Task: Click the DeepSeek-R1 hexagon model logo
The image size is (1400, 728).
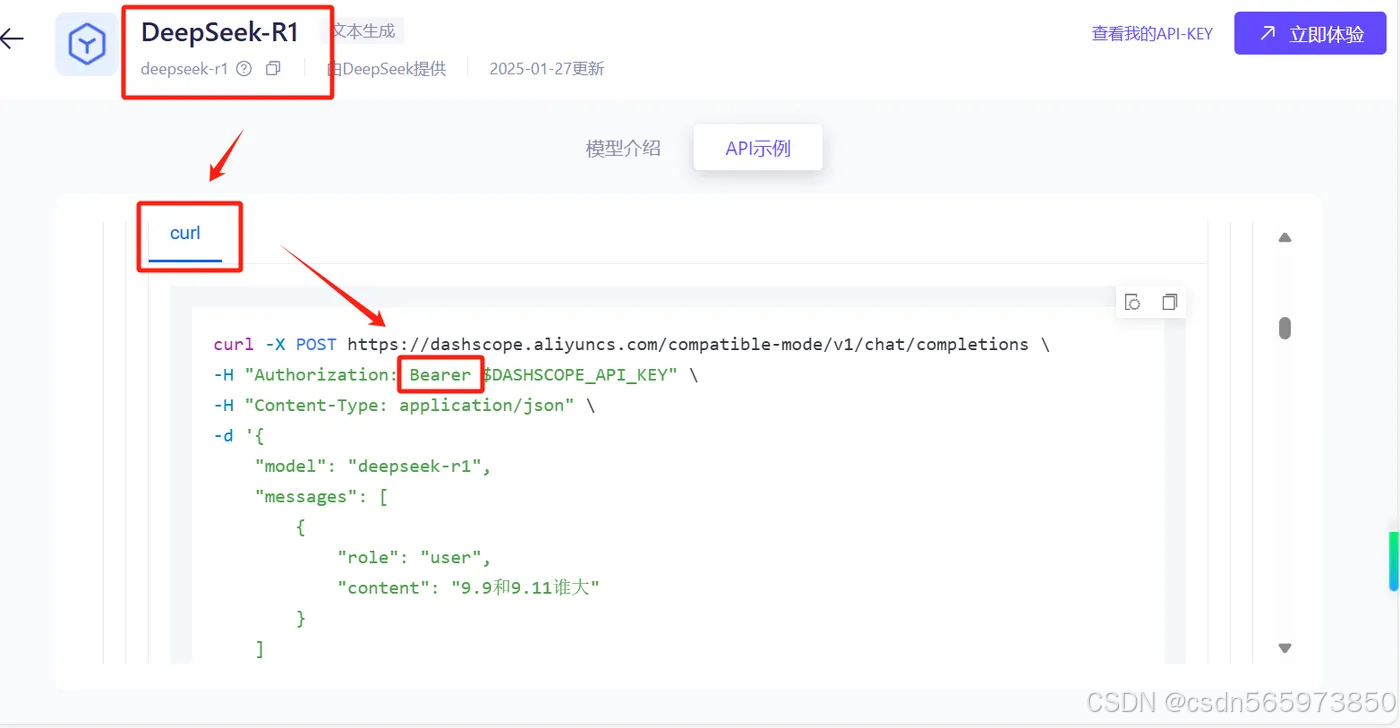Action: click(x=87, y=44)
